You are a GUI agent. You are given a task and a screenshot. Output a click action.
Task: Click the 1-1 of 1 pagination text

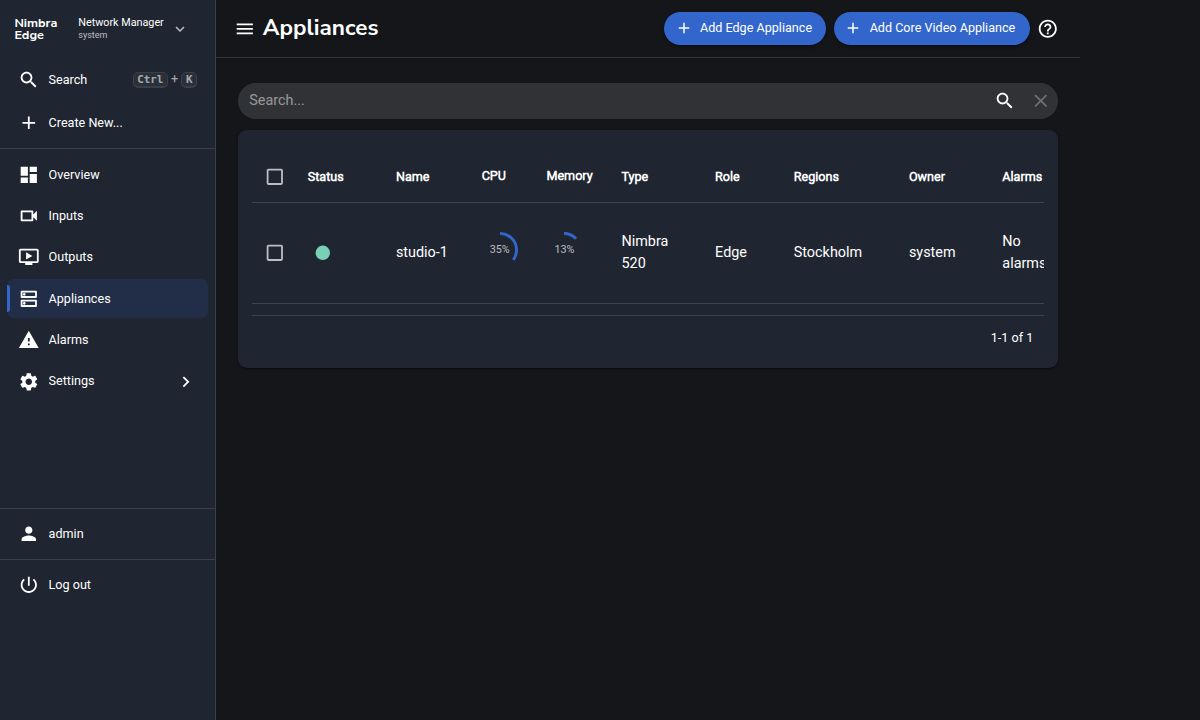click(x=1012, y=338)
